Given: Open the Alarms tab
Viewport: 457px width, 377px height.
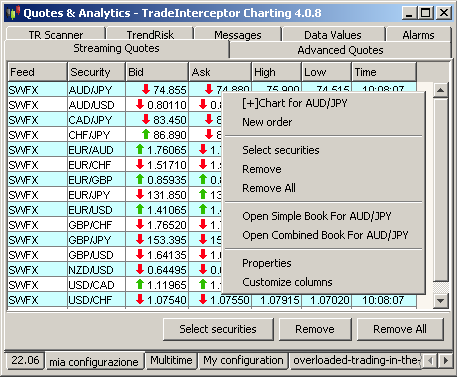Looking at the screenshot, I should [x=418, y=34].
